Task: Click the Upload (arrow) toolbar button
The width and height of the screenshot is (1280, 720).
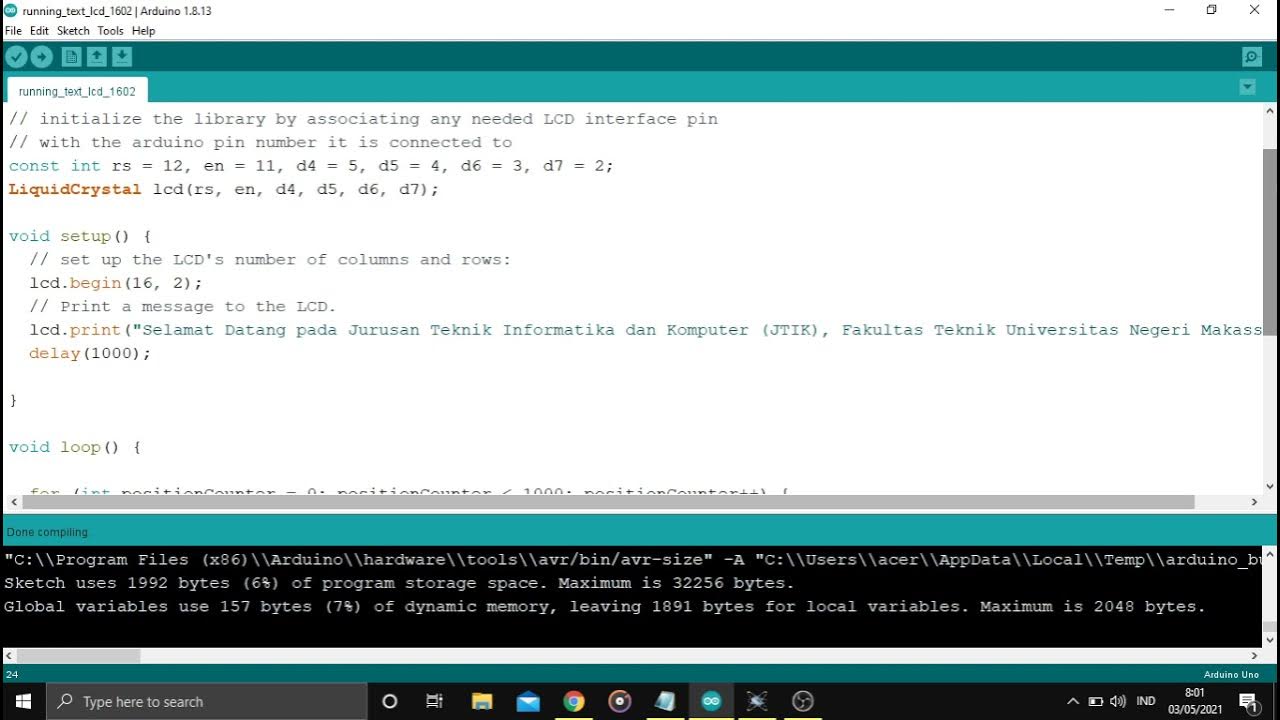Action: pyautogui.click(x=41, y=57)
